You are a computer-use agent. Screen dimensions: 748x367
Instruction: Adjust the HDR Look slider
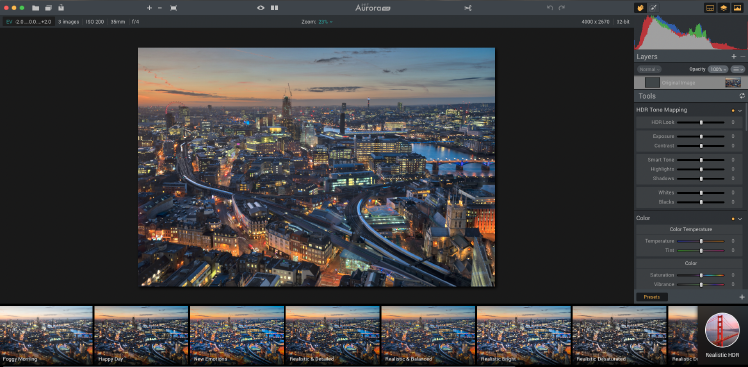[701, 123]
